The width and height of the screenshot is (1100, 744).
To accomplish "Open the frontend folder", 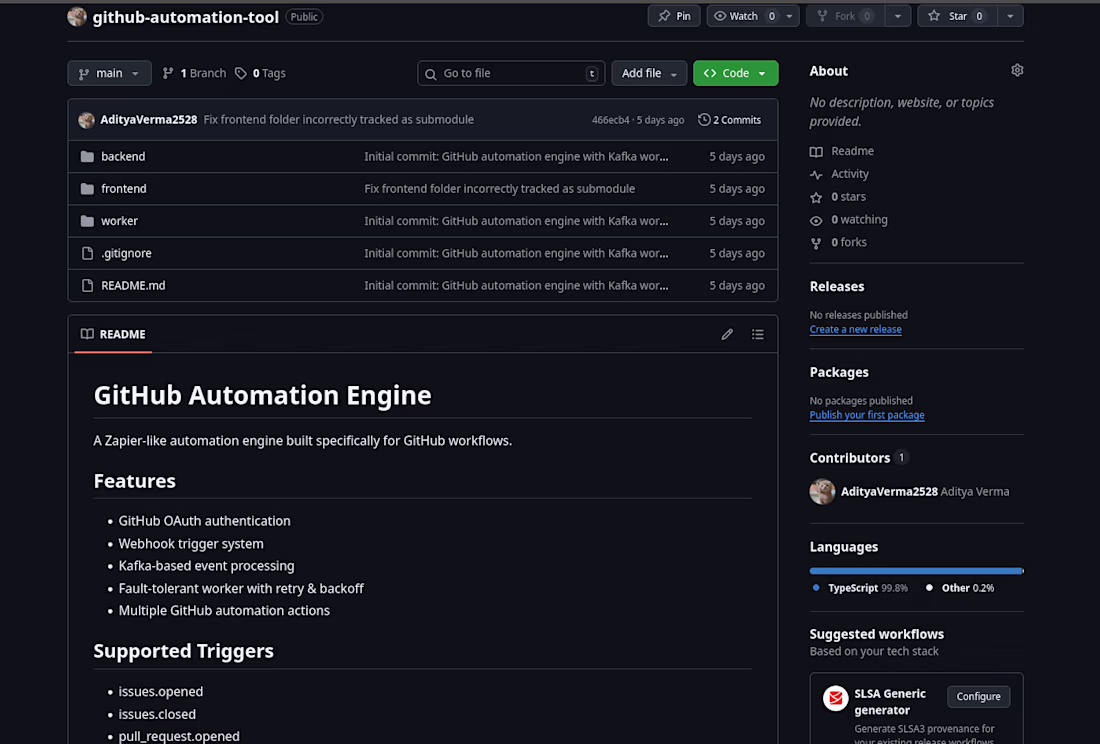I will point(123,189).
